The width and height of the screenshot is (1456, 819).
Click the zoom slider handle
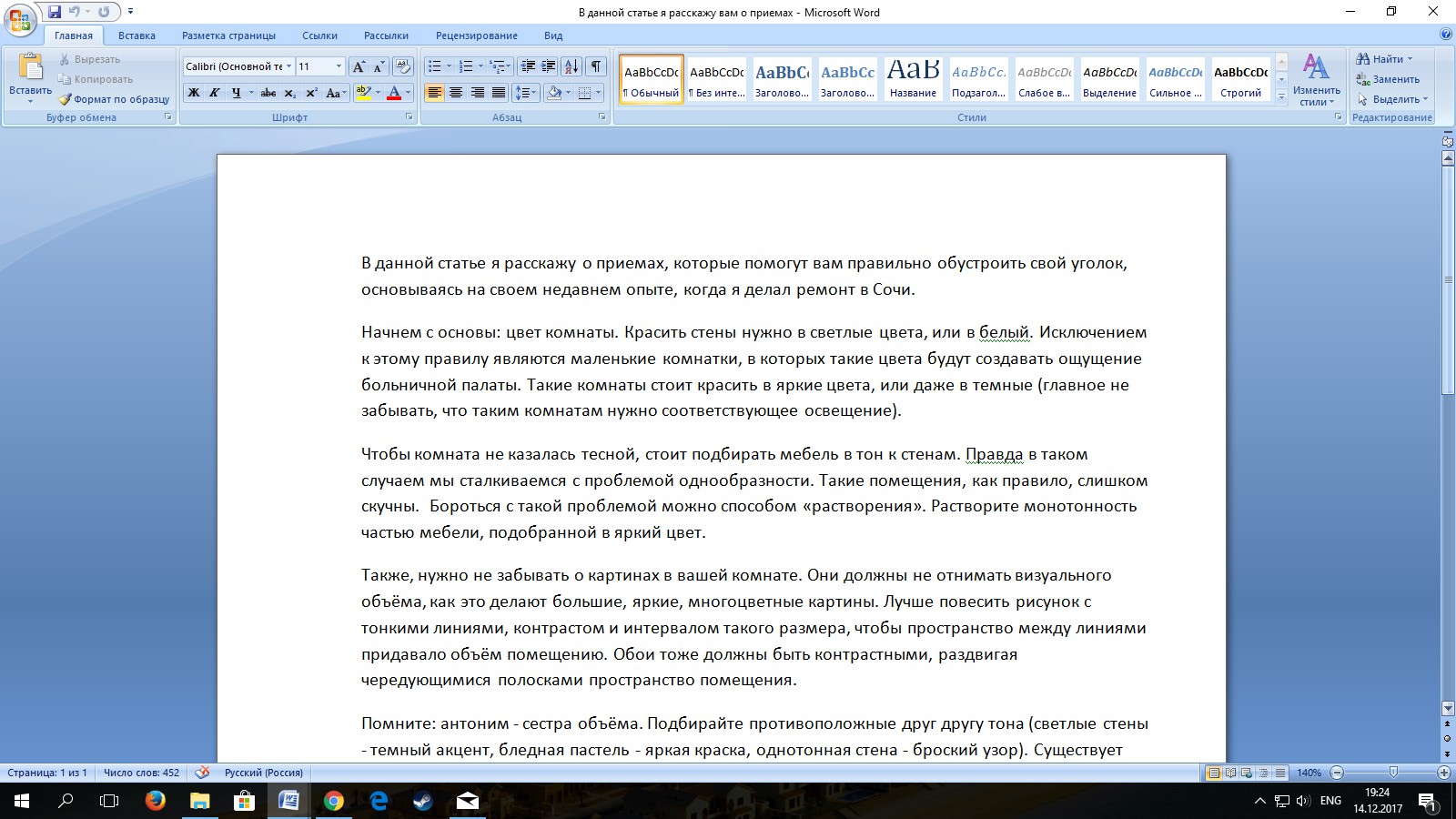[1392, 773]
